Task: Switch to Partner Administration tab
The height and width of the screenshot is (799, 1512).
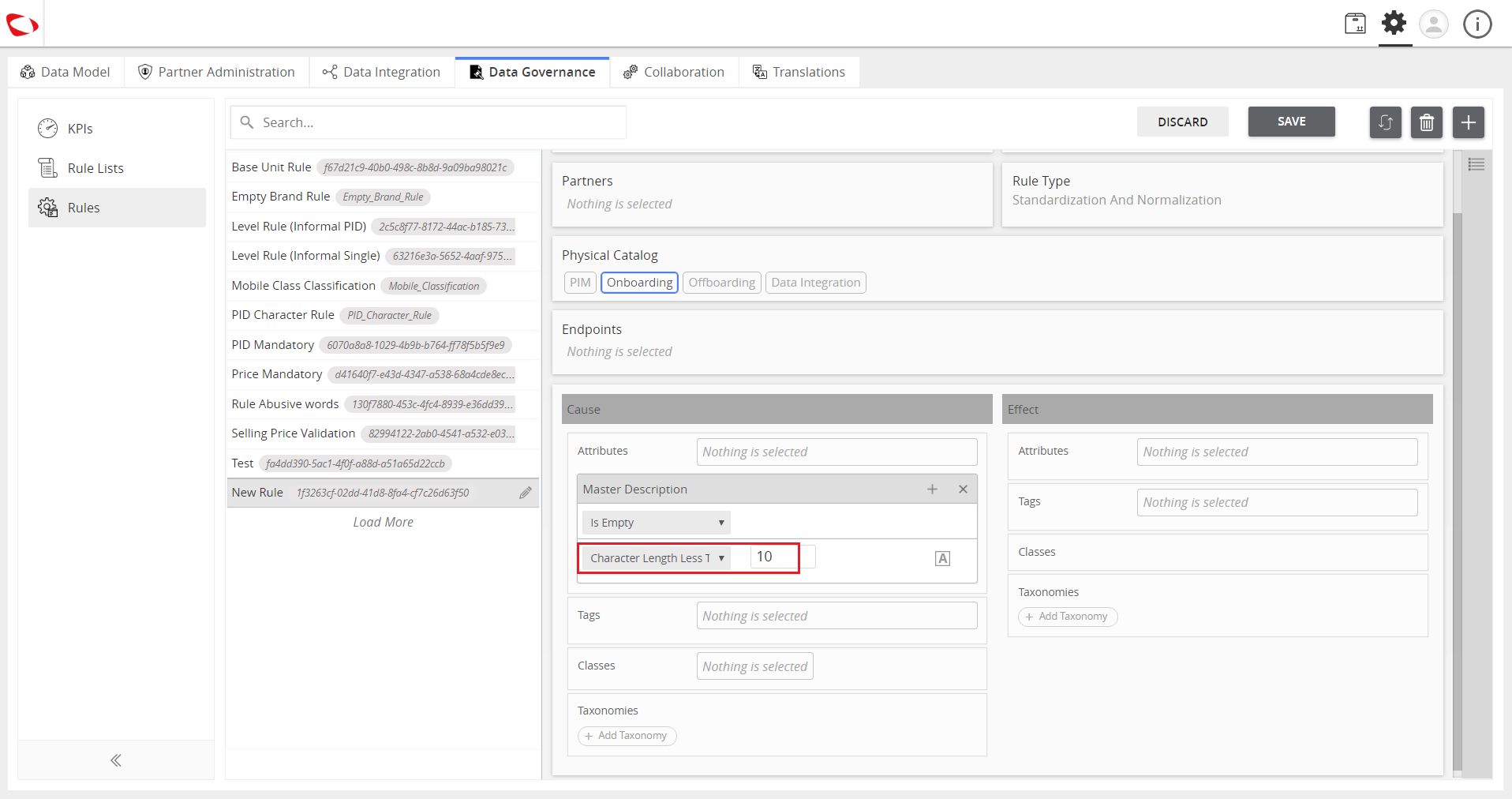Action: pos(216,72)
